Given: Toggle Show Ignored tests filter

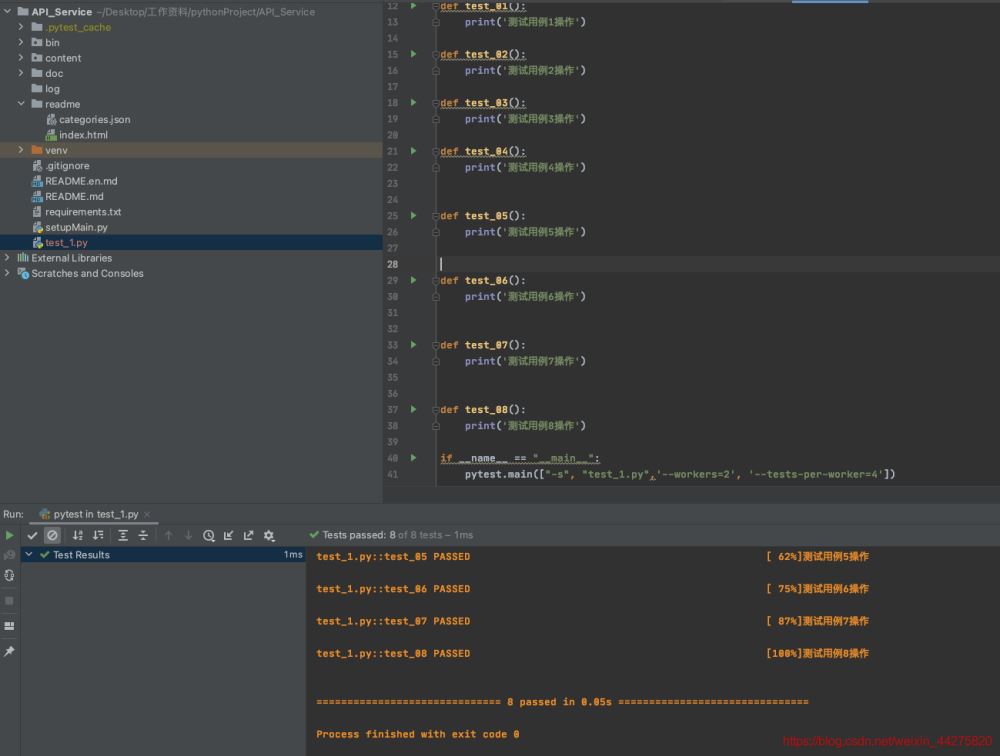Looking at the screenshot, I should pos(52,535).
